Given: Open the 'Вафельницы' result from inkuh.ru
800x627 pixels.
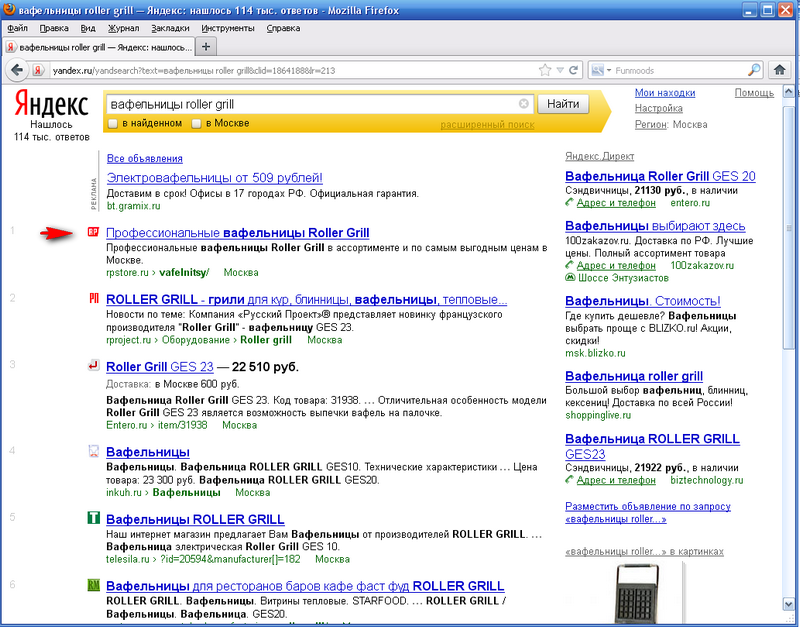Looking at the screenshot, I should [x=148, y=452].
